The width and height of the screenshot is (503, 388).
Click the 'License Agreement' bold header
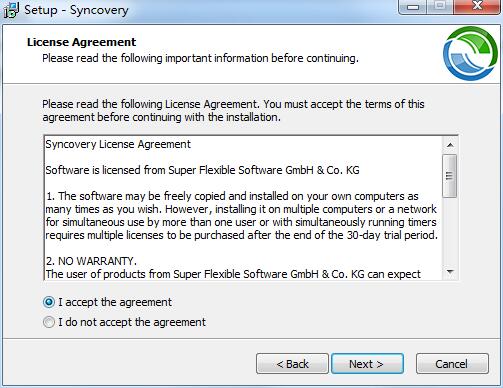pyautogui.click(x=81, y=42)
